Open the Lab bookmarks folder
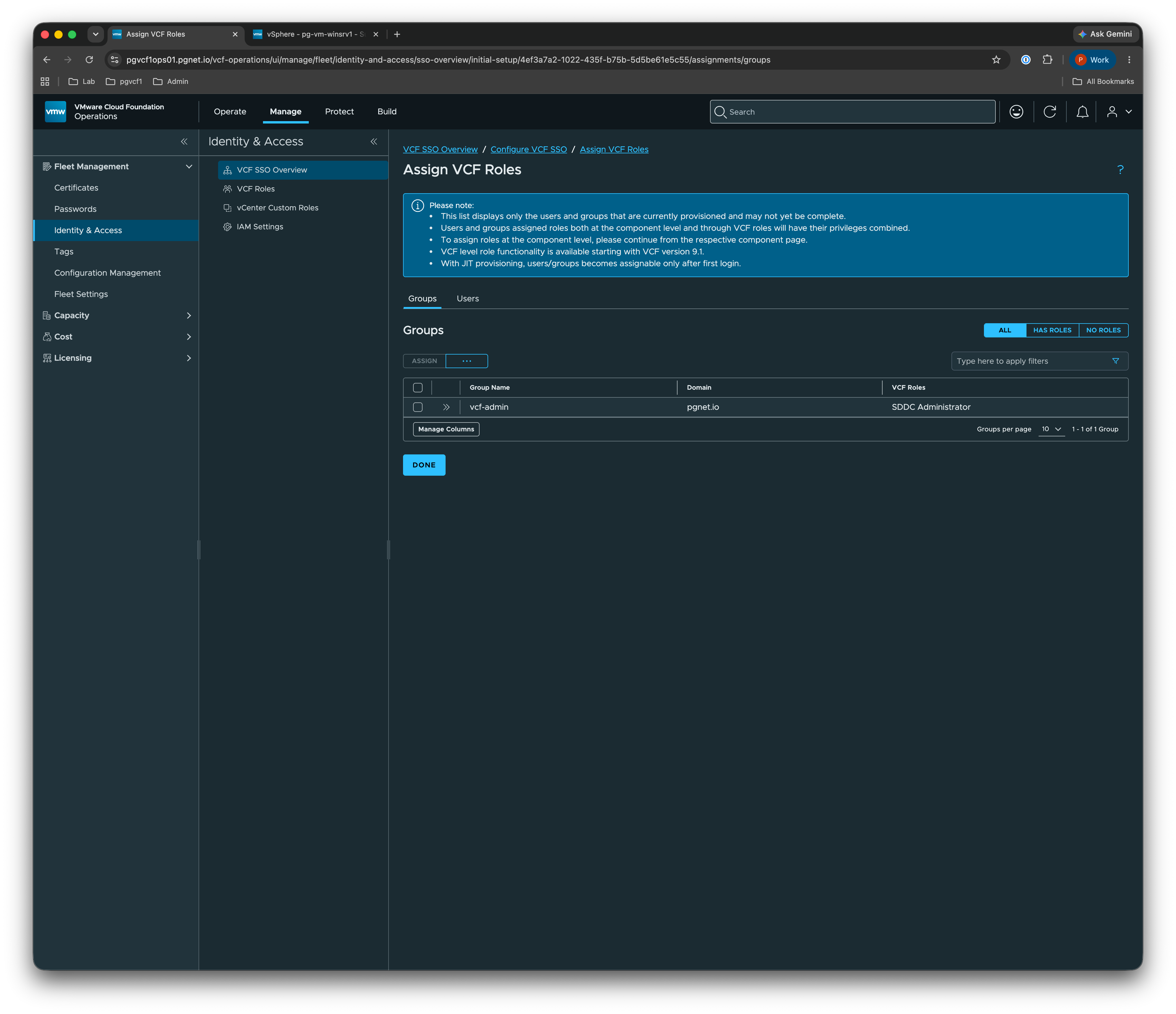 coord(82,82)
